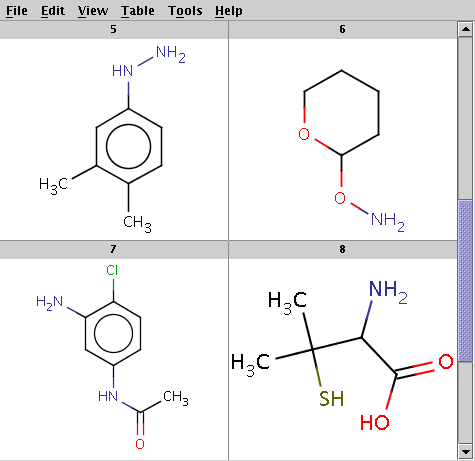The height and width of the screenshot is (461, 475).
Task: Select cell header number 8
Action: click(x=343, y=249)
